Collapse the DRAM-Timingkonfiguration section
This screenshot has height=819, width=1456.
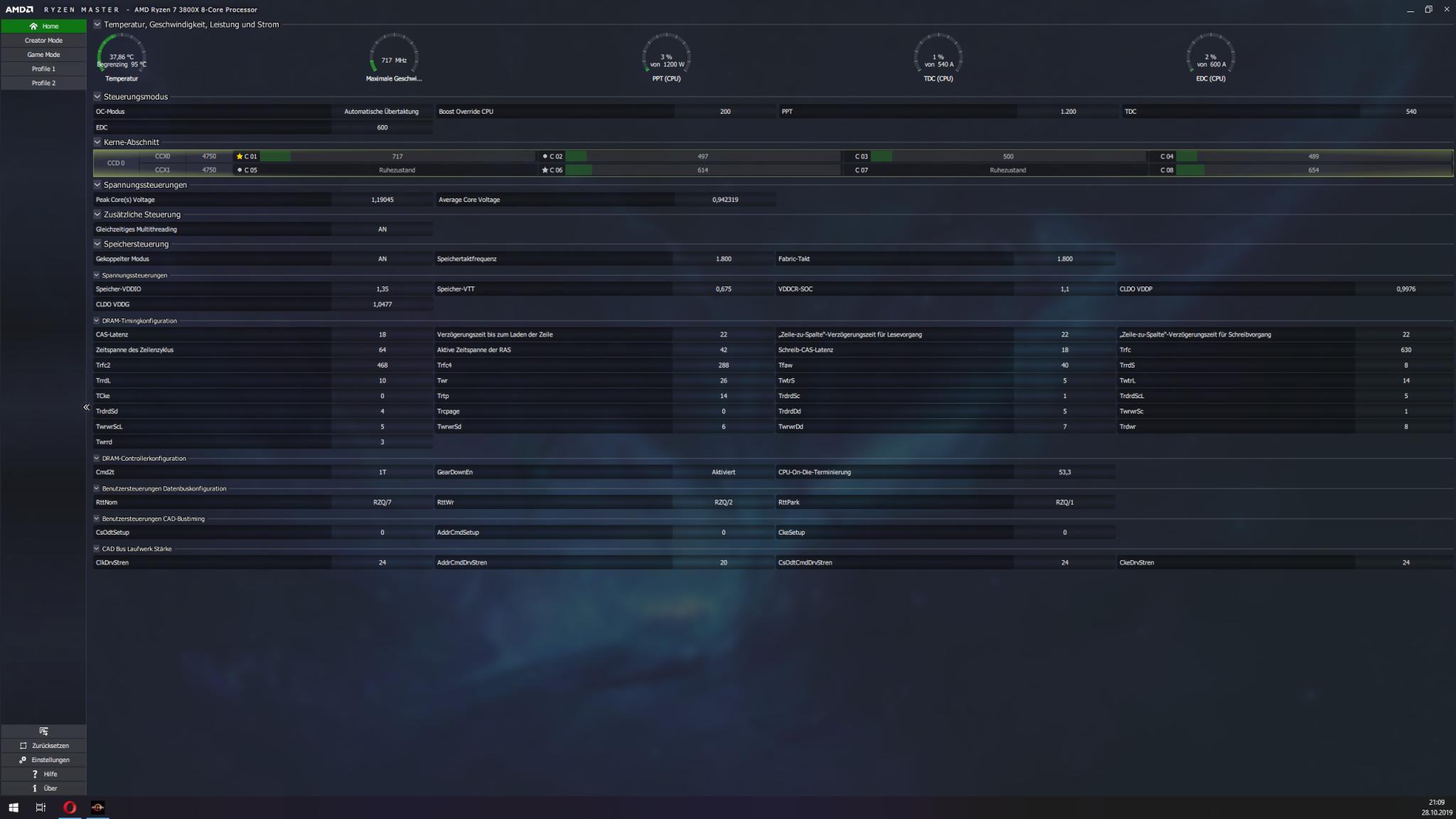pyautogui.click(x=97, y=321)
